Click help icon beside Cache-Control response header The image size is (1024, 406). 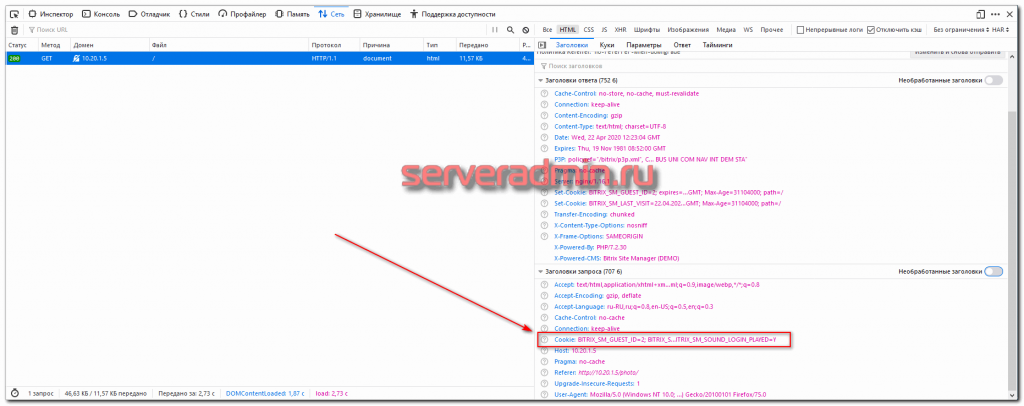544,93
